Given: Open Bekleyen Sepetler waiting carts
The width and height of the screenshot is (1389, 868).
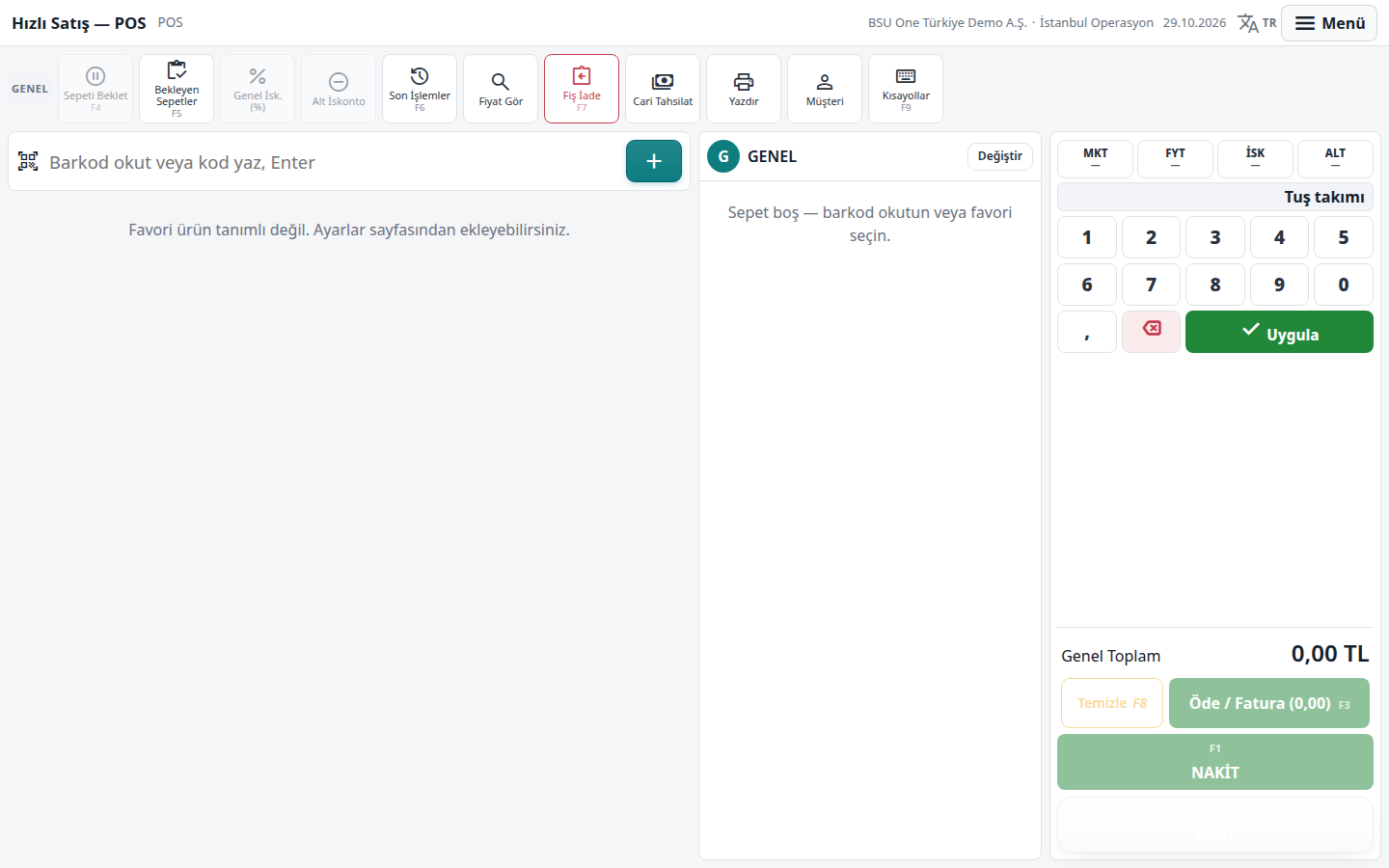Looking at the screenshot, I should [x=177, y=89].
